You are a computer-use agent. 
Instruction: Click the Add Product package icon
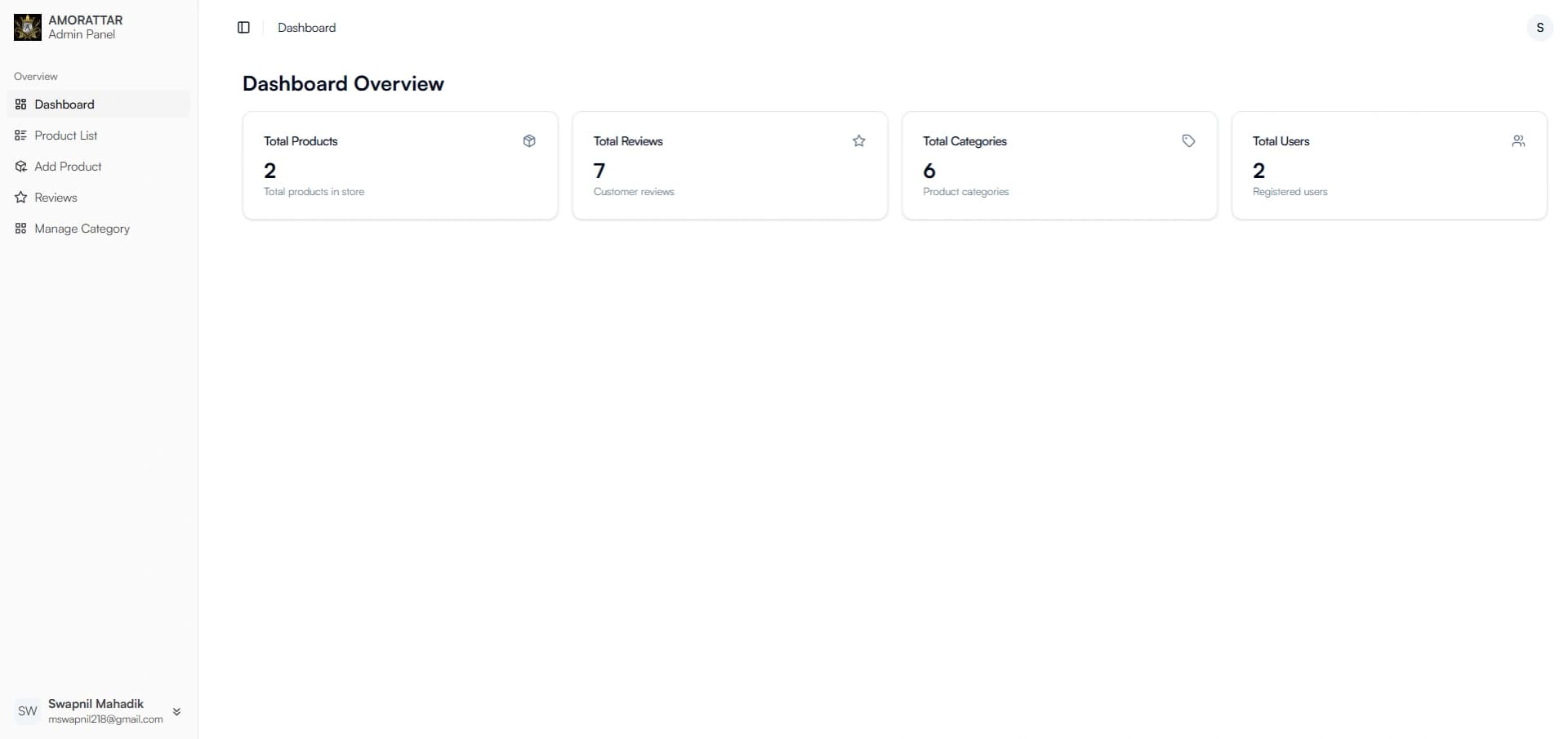coord(21,167)
